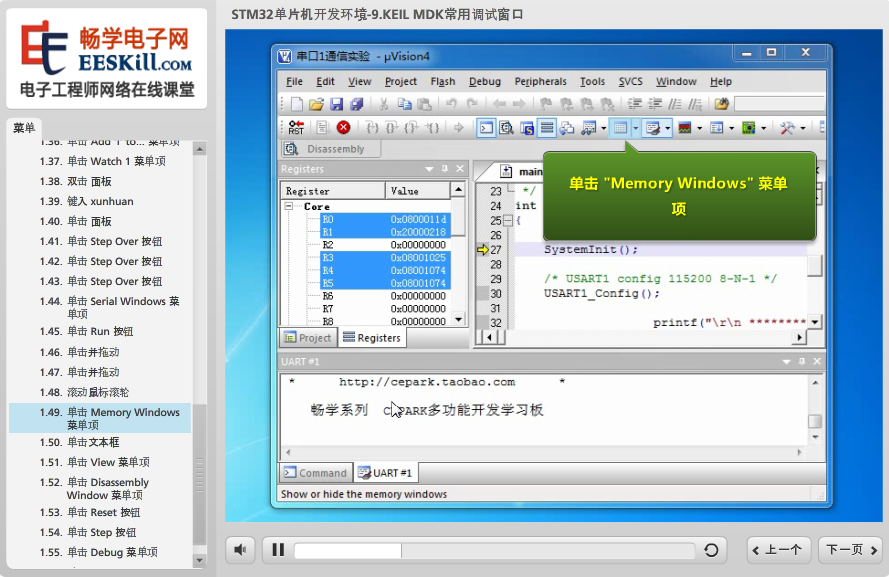Screen dimensions: 889x577
Task: Undo the last edit via toolbar
Action: point(451,104)
